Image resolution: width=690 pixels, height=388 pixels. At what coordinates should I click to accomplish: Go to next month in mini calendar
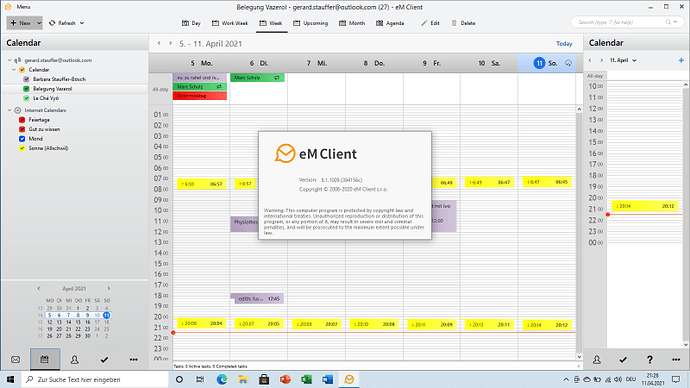(x=109, y=289)
